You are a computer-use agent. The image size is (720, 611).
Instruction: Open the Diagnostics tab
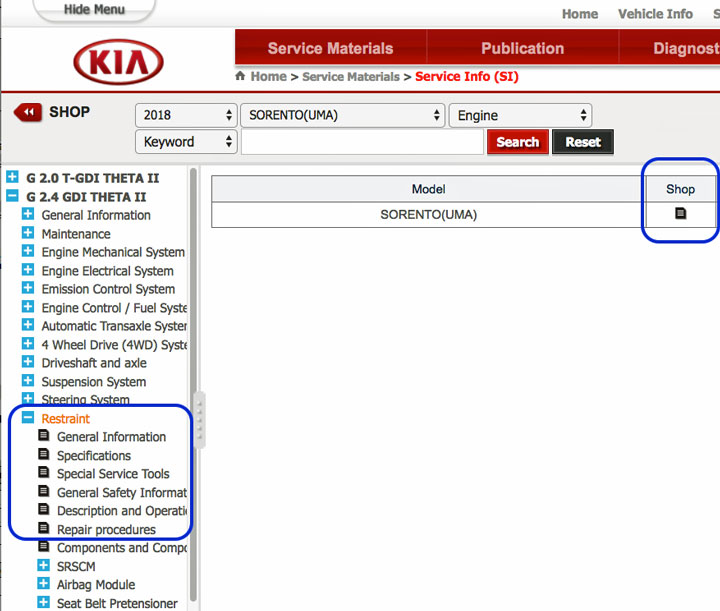[670, 48]
